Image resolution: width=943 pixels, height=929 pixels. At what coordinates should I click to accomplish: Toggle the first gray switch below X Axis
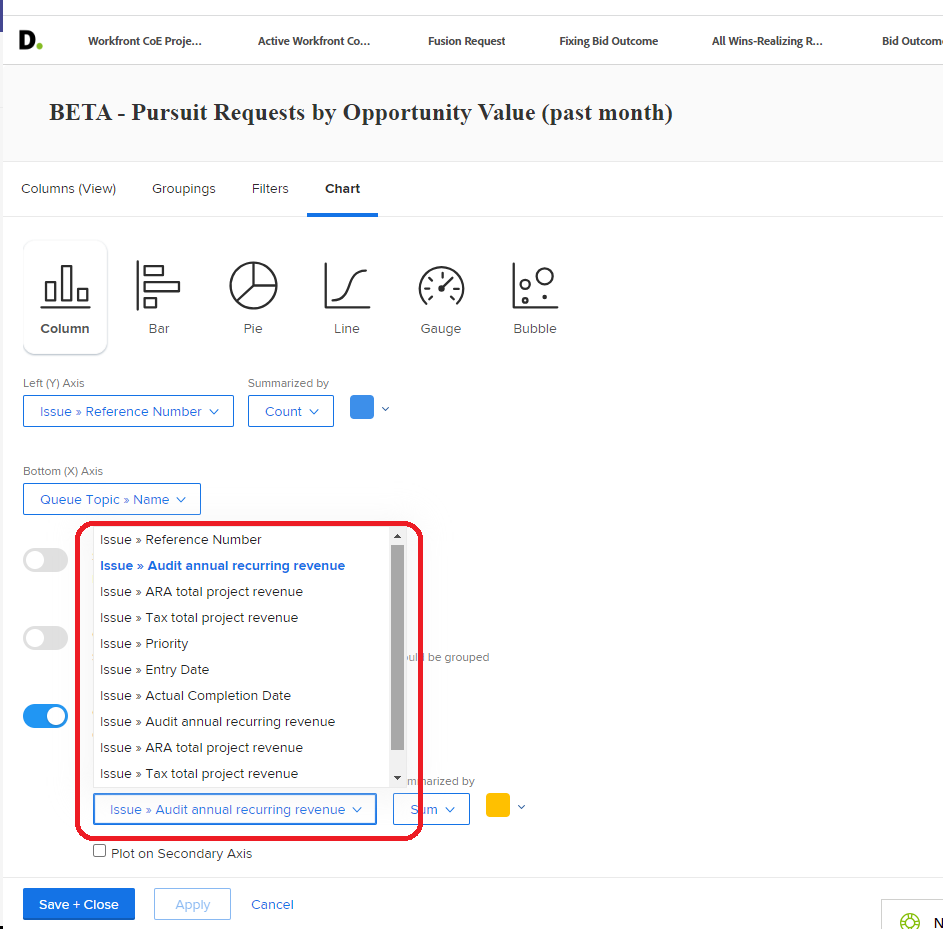tap(46, 560)
